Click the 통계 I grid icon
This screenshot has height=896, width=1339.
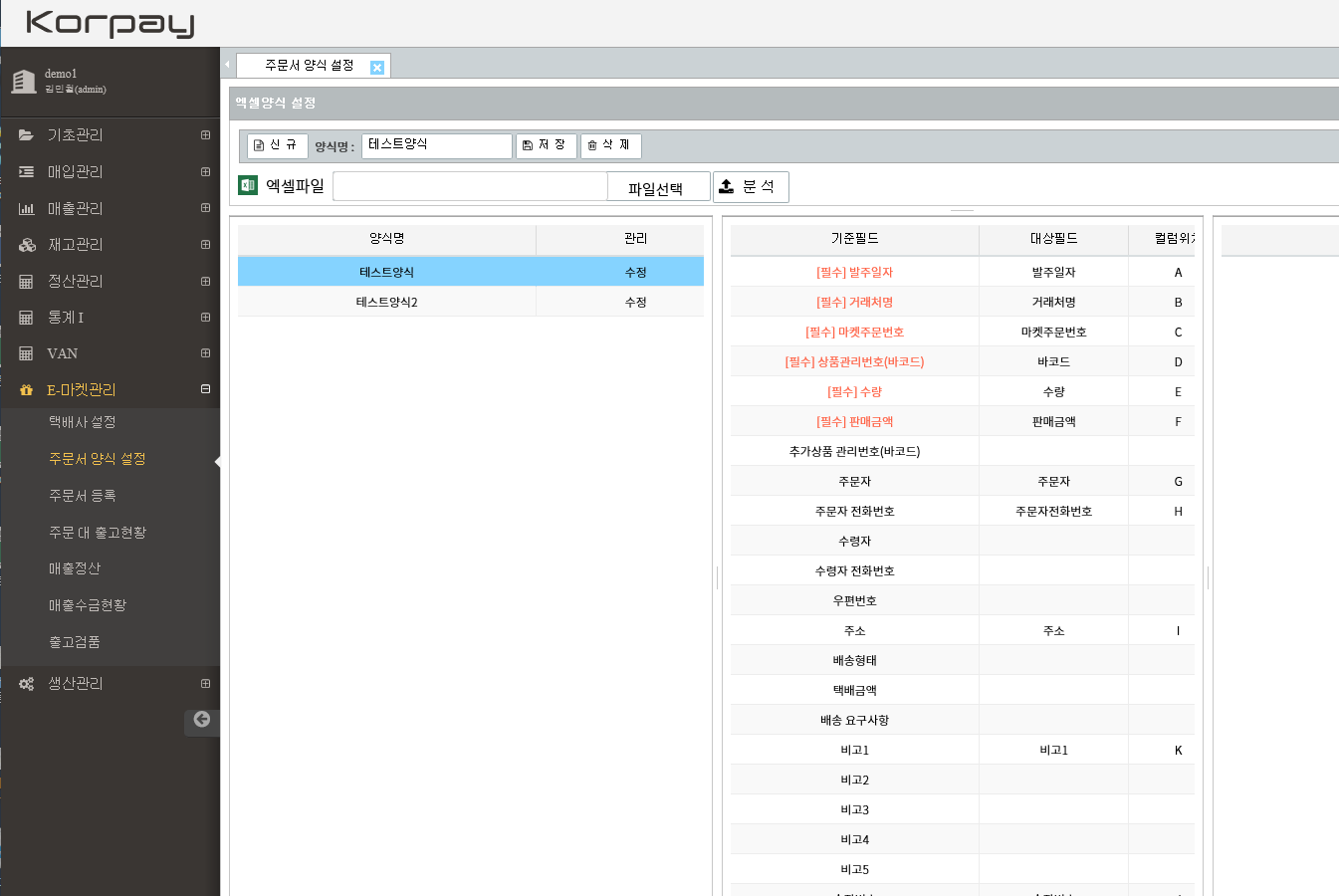pos(26,318)
